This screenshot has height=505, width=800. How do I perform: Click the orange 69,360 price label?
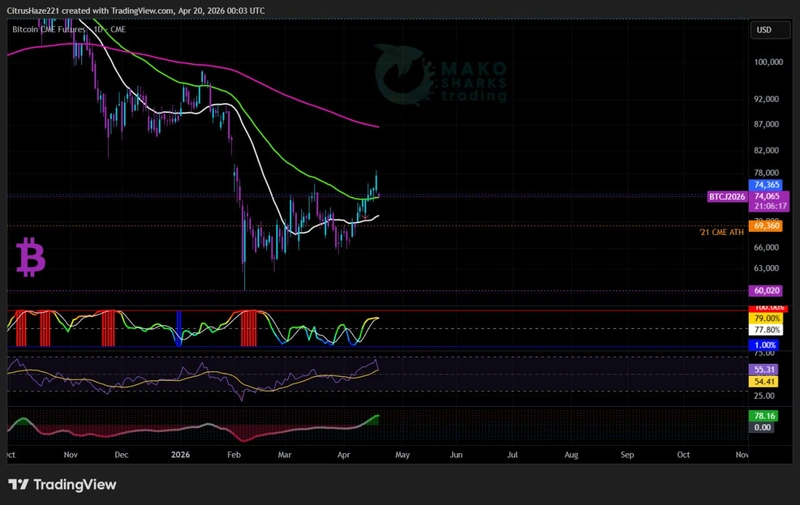tap(767, 227)
